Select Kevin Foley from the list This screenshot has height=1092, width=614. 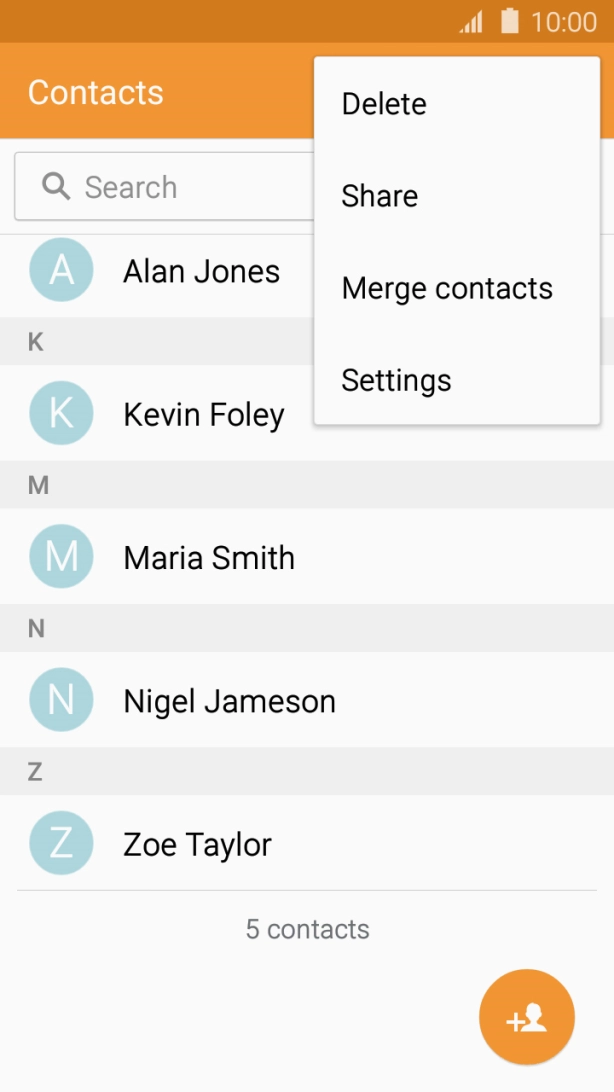click(x=204, y=413)
